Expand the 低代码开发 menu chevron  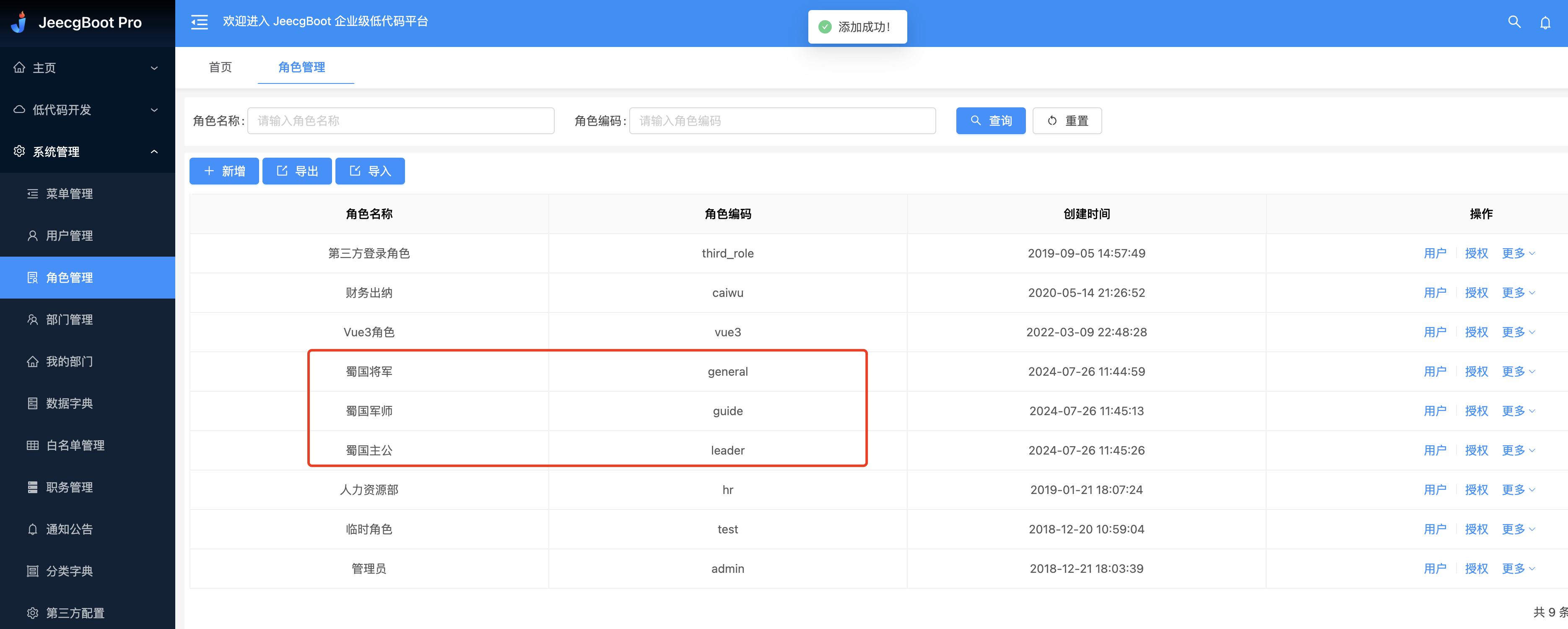tap(155, 109)
